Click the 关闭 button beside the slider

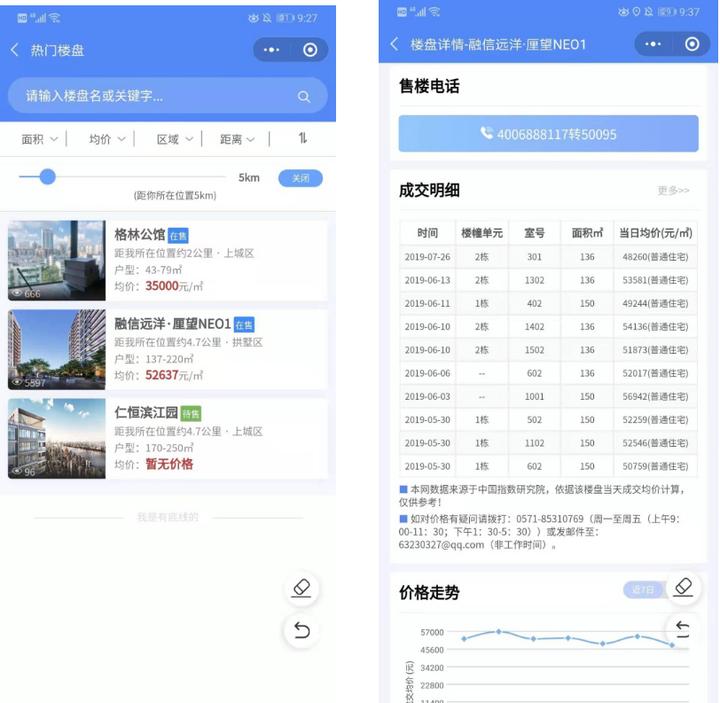(x=300, y=178)
